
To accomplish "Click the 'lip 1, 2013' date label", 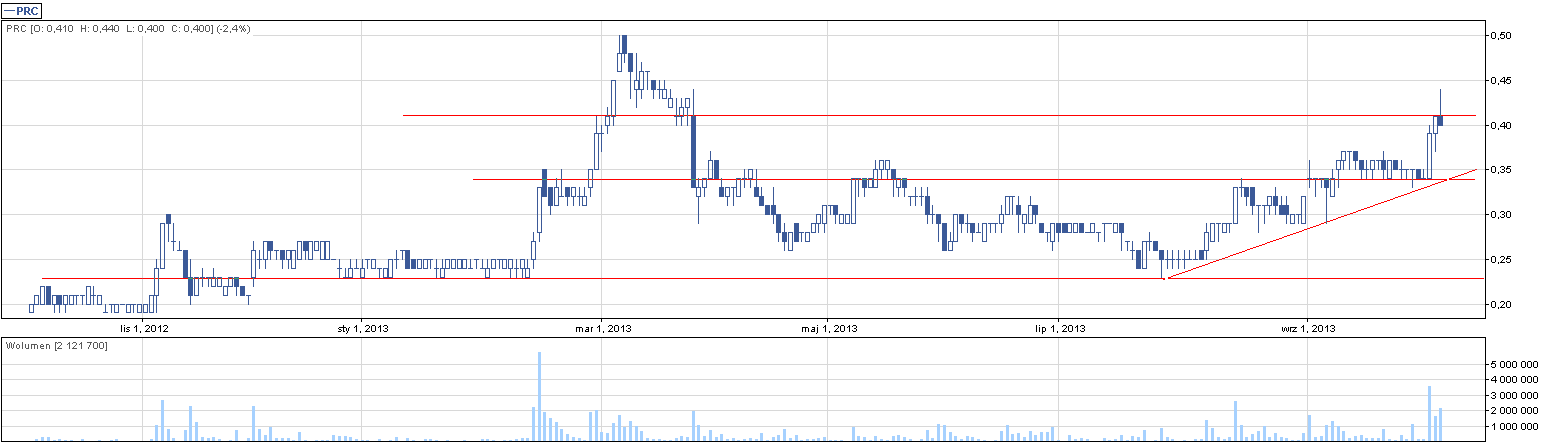I will (x=1061, y=328).
